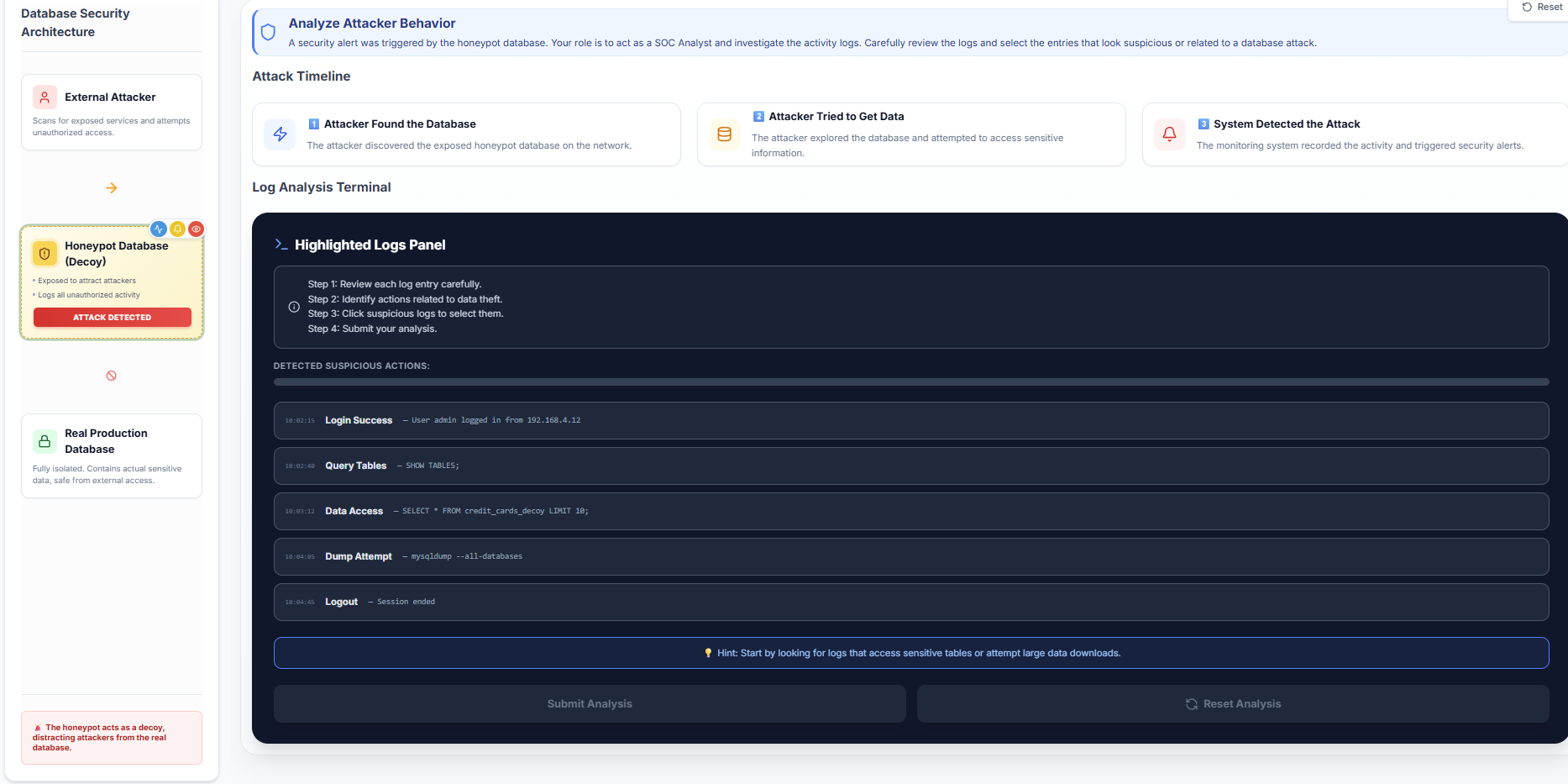1568x784 pixels.
Task: Click the info icon next to the step instructions
Action: click(294, 307)
